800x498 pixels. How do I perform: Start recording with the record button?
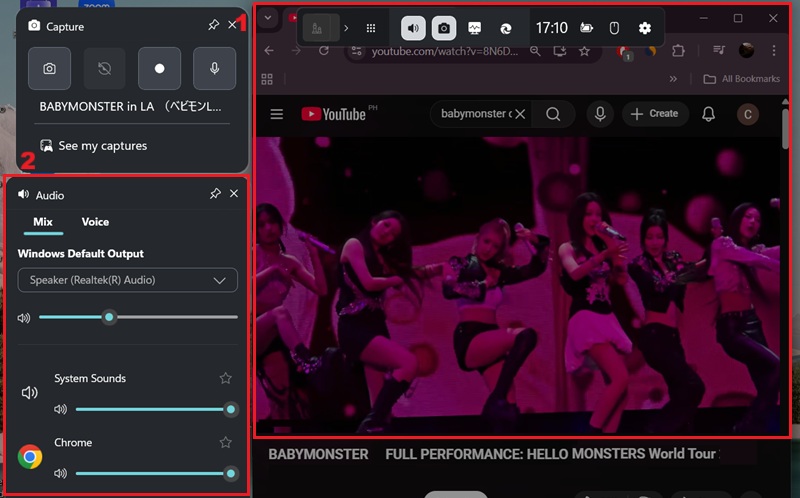pos(160,68)
